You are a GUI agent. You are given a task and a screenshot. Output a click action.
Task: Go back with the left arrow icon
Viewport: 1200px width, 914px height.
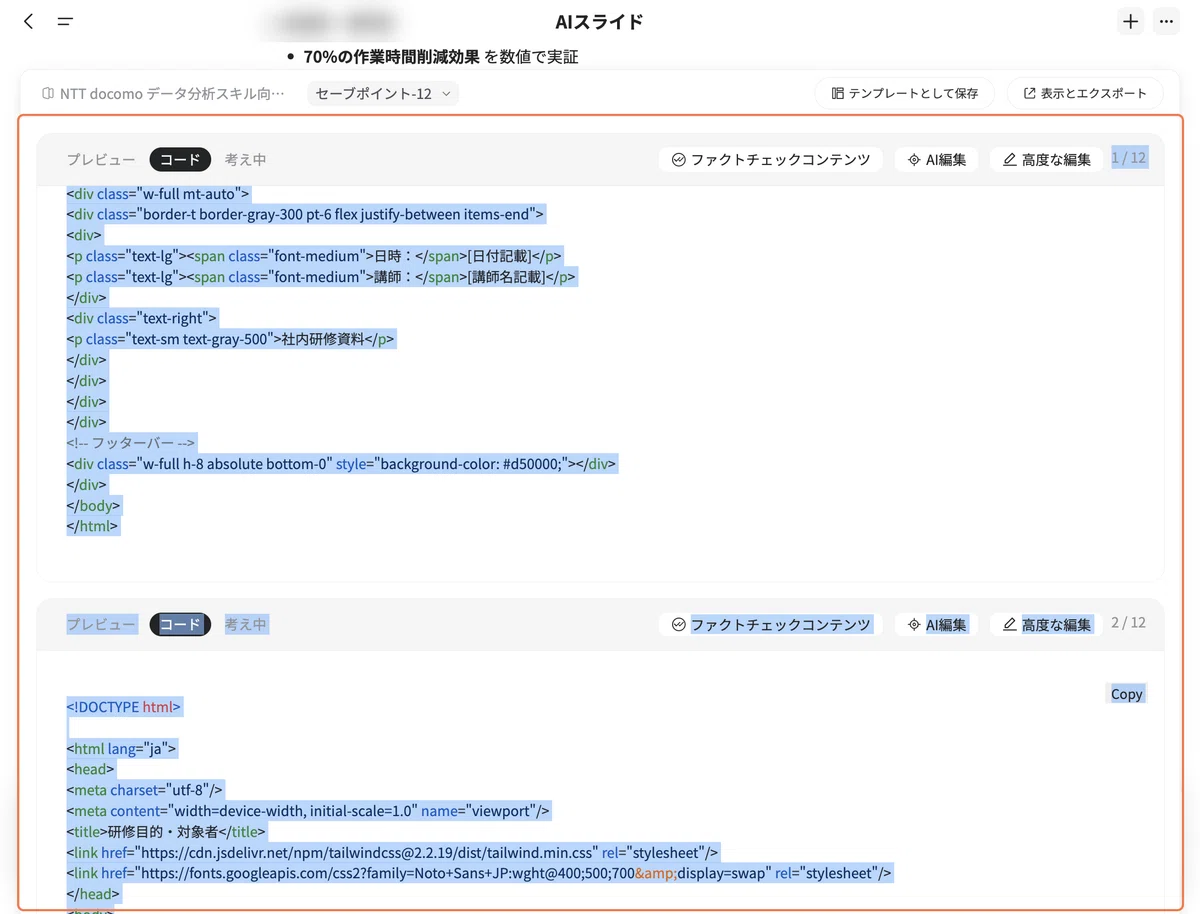29,21
